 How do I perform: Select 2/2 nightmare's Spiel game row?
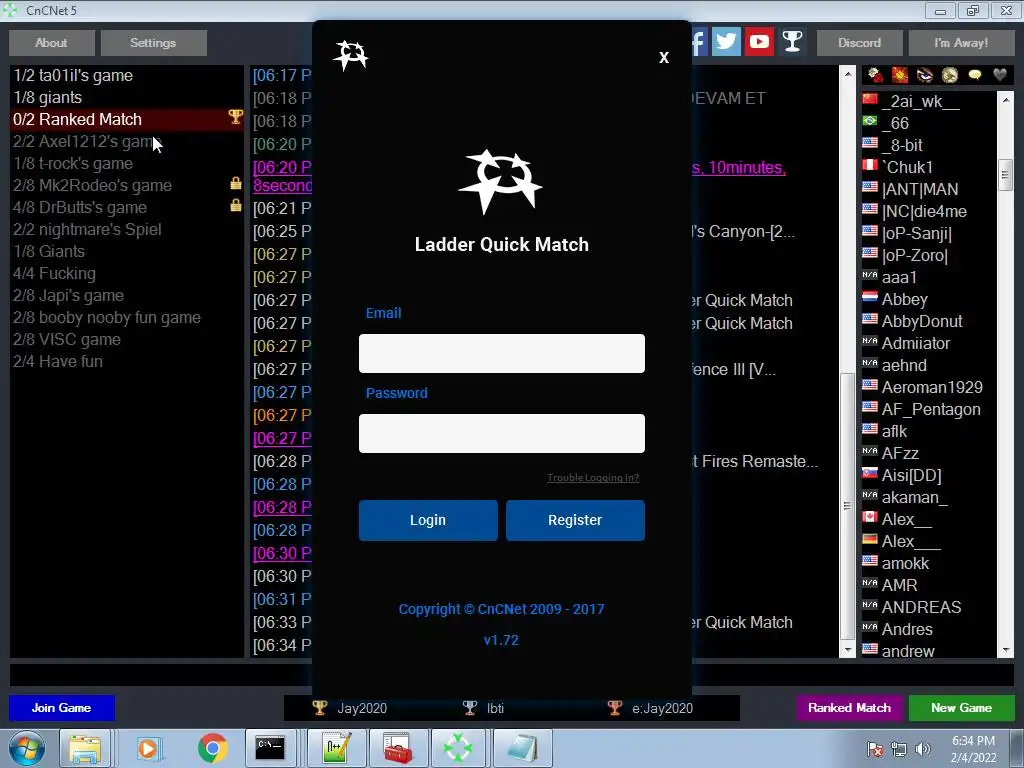[127, 229]
